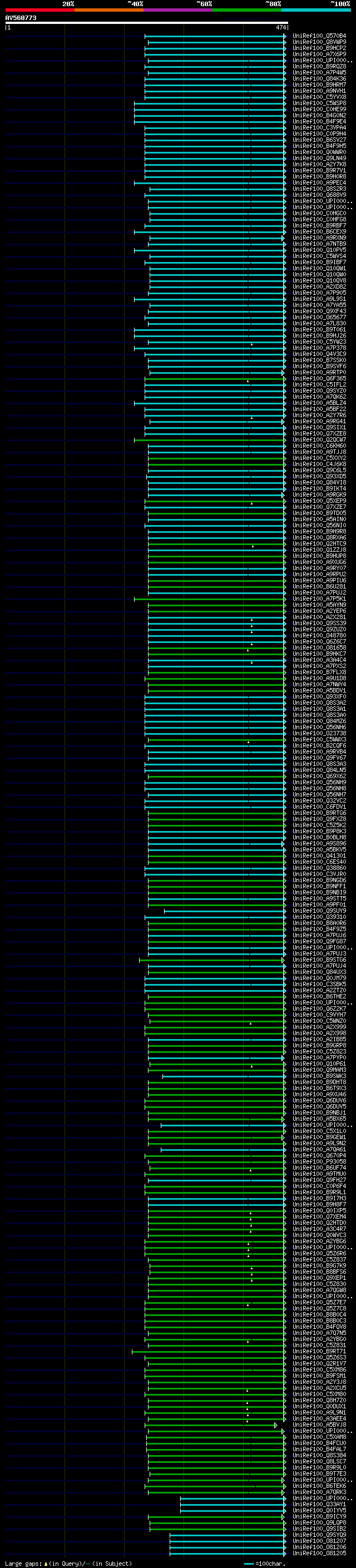Viewport: 356px width, 1568px height.
Task: Open hit UniRef100_B9RQZ8
Action: coord(319,66)
